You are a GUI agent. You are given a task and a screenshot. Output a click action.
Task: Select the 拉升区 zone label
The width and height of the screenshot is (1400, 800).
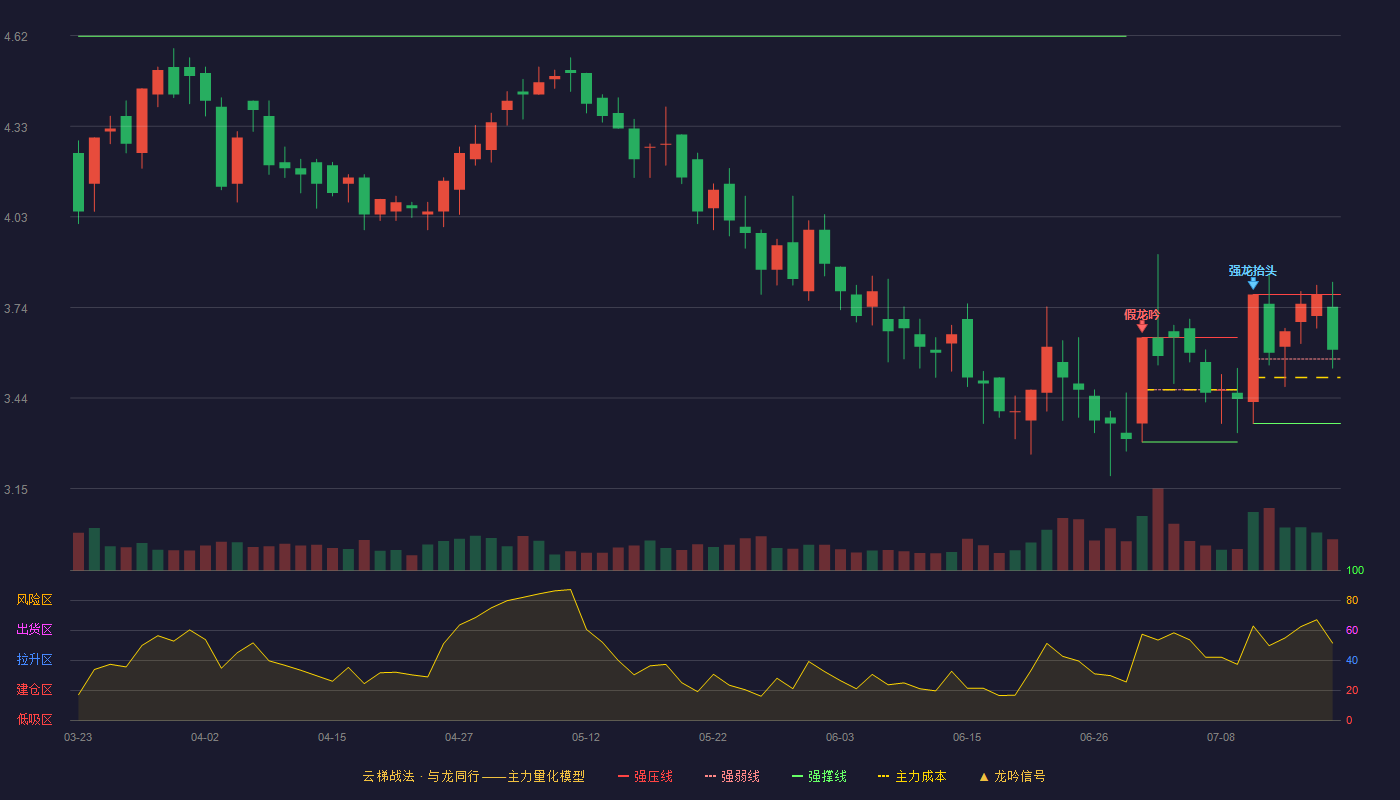(x=34, y=660)
